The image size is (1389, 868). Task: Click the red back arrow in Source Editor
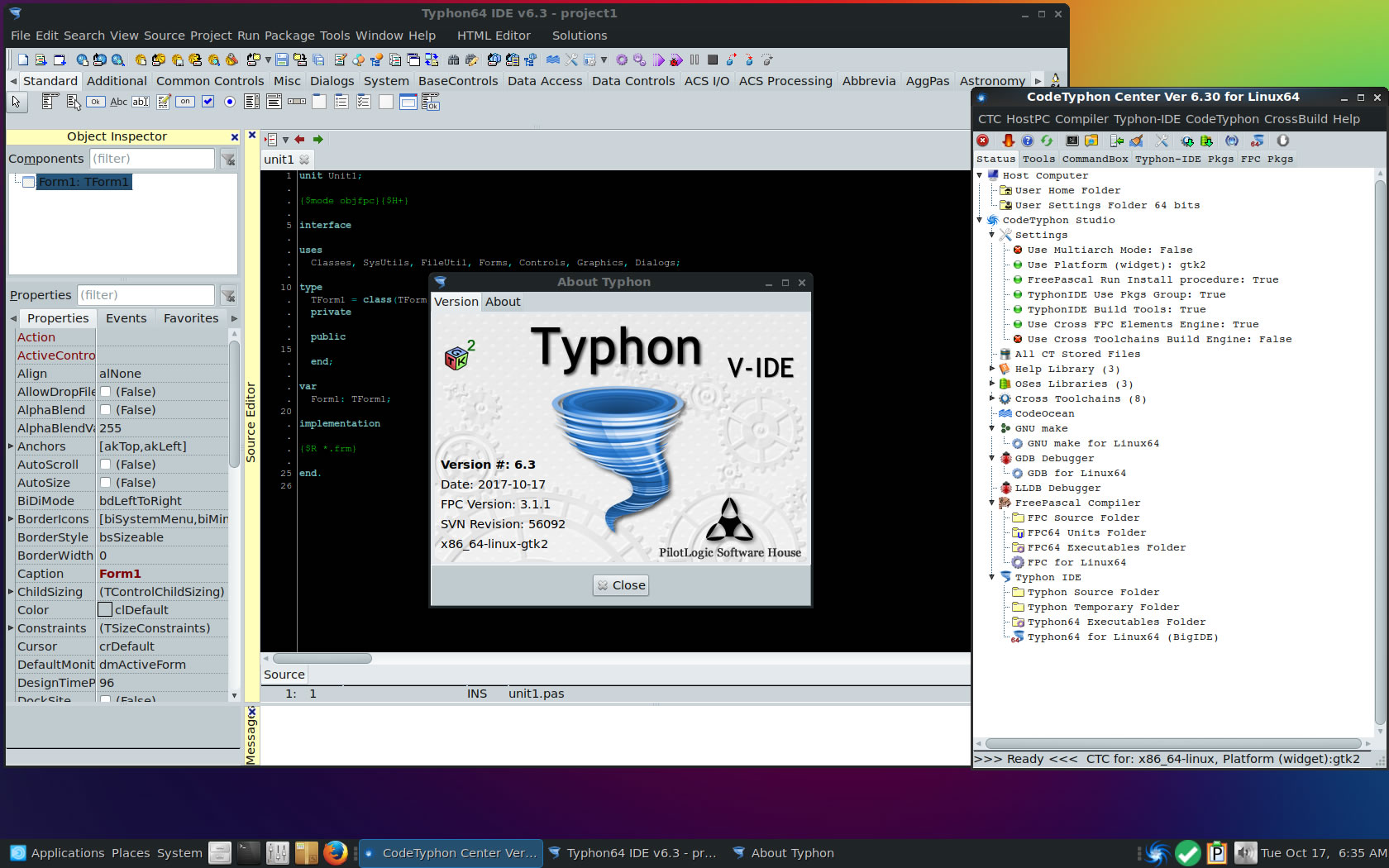299,140
